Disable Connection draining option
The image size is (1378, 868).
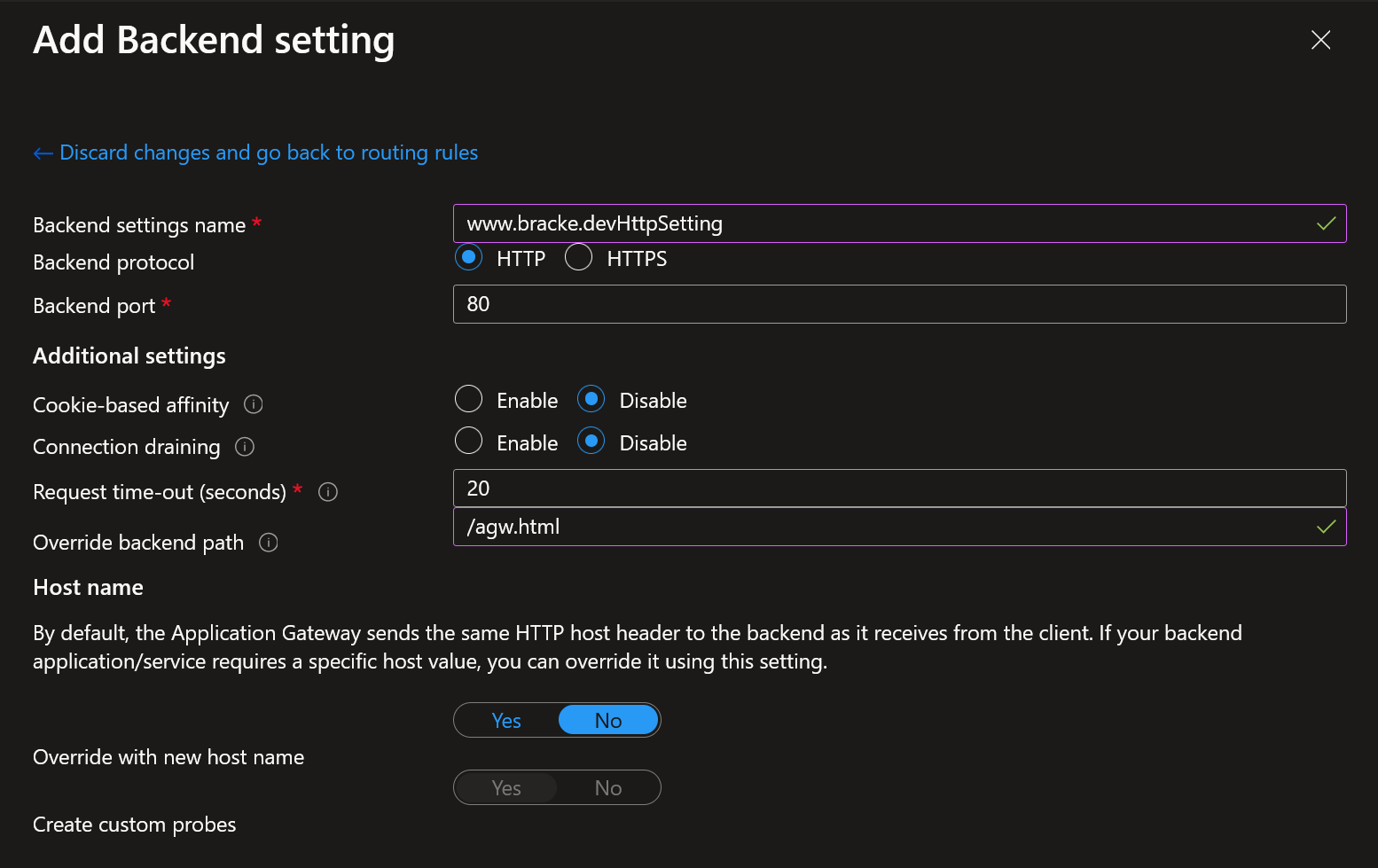(x=591, y=442)
